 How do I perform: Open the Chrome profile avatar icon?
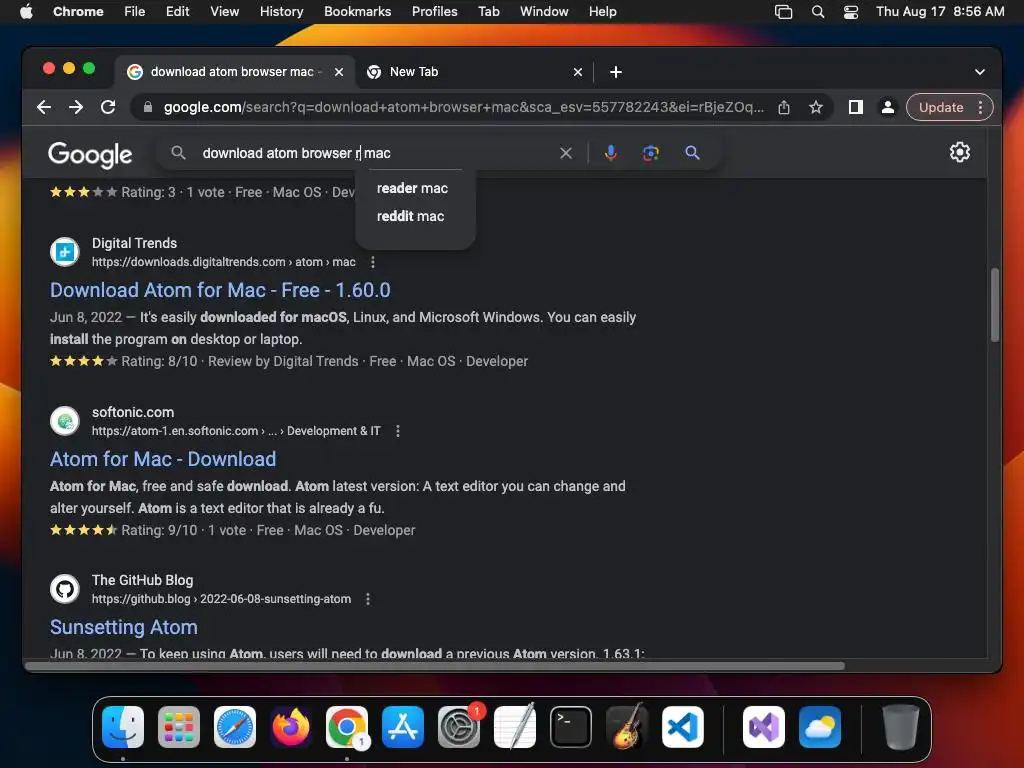coord(888,107)
